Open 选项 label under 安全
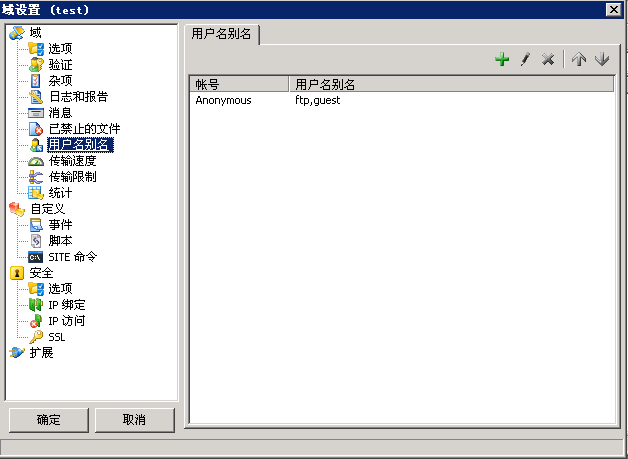The height and width of the screenshot is (459, 628). 60,289
